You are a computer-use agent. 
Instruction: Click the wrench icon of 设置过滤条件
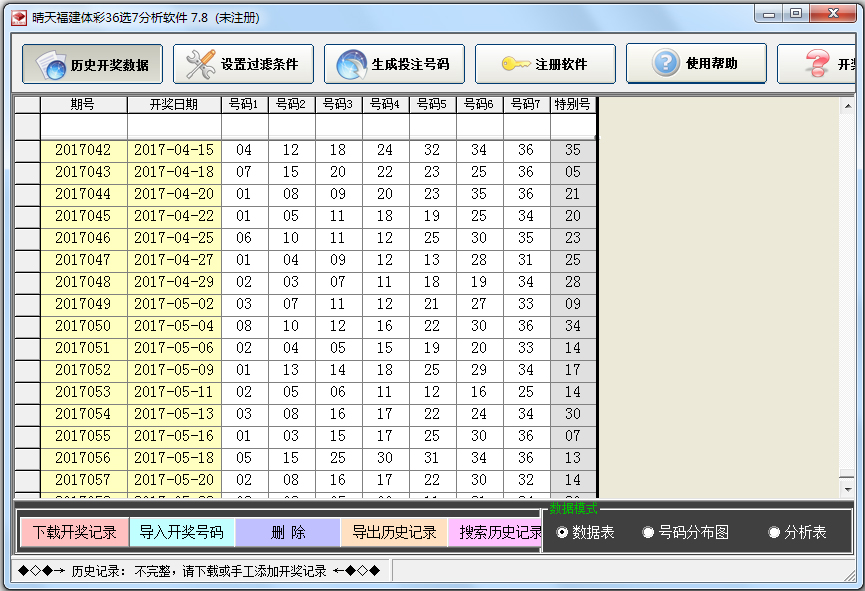200,65
